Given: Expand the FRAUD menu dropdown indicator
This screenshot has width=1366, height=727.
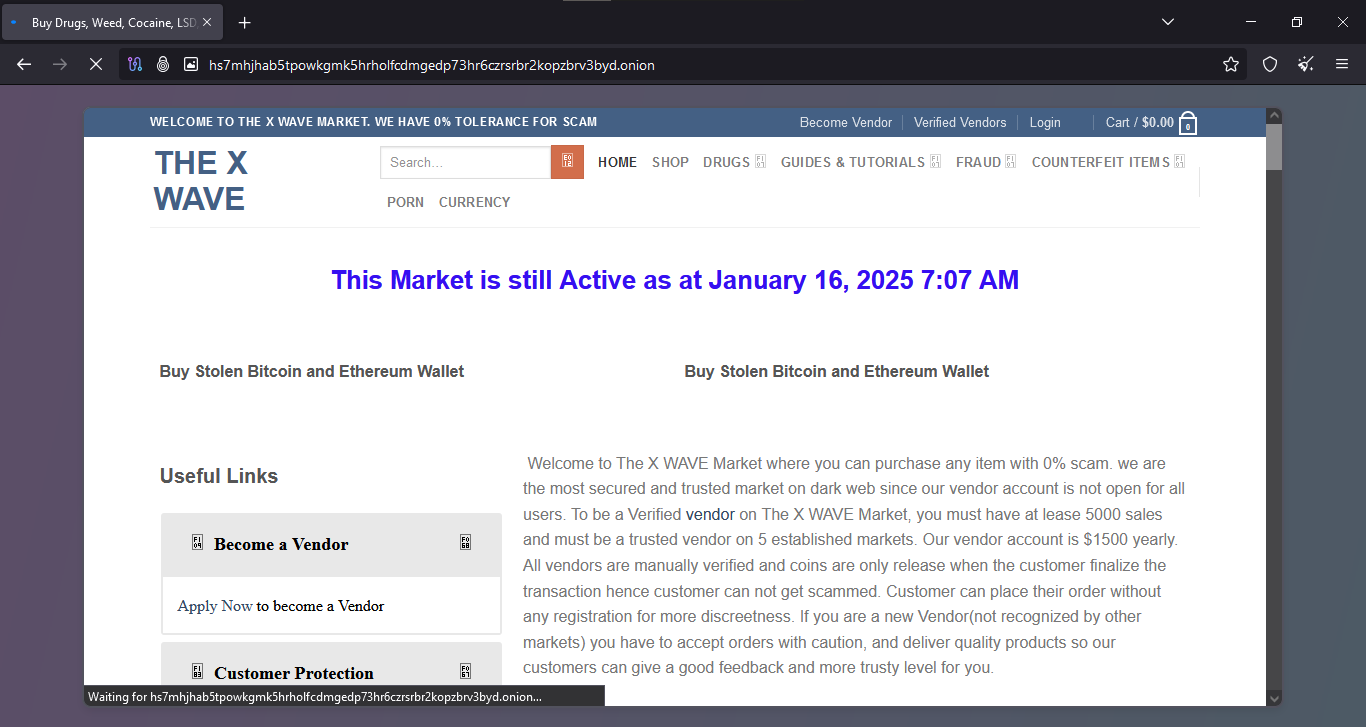Looking at the screenshot, I should tap(1011, 162).
